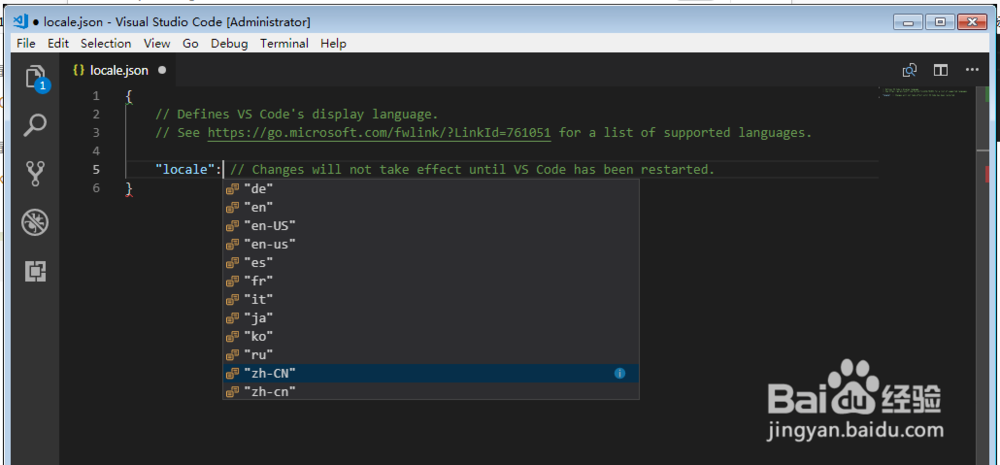
Task: Click the Open Changes icon in editor toolbar
Action: [909, 70]
